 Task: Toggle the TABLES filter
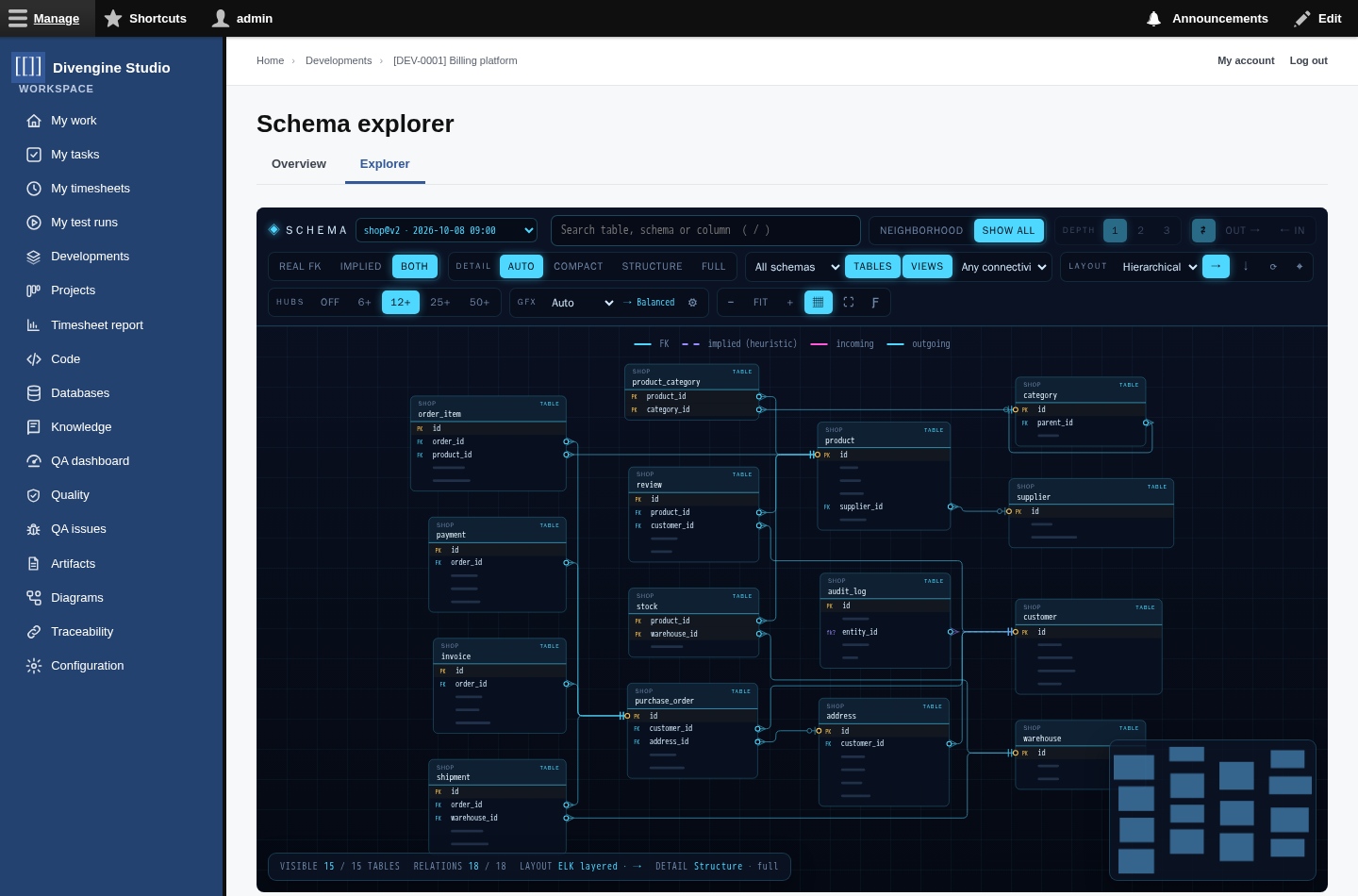(x=872, y=267)
